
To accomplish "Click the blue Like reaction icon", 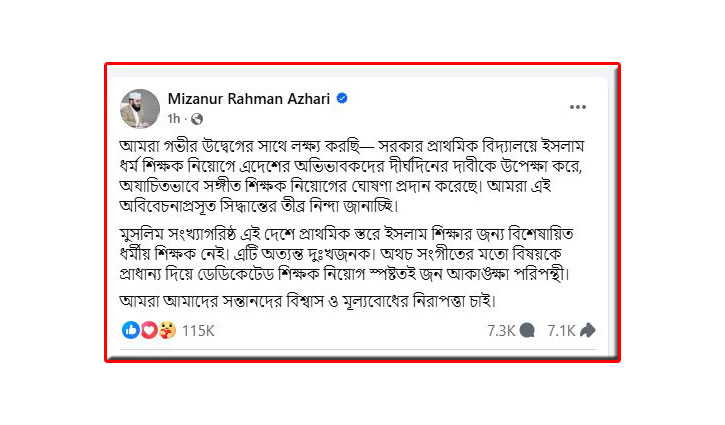I will click(x=131, y=329).
